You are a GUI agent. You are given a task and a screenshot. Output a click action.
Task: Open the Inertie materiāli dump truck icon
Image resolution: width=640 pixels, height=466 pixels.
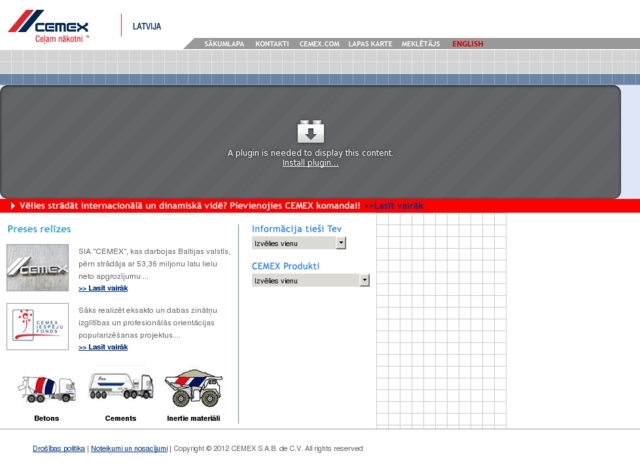pyautogui.click(x=193, y=387)
